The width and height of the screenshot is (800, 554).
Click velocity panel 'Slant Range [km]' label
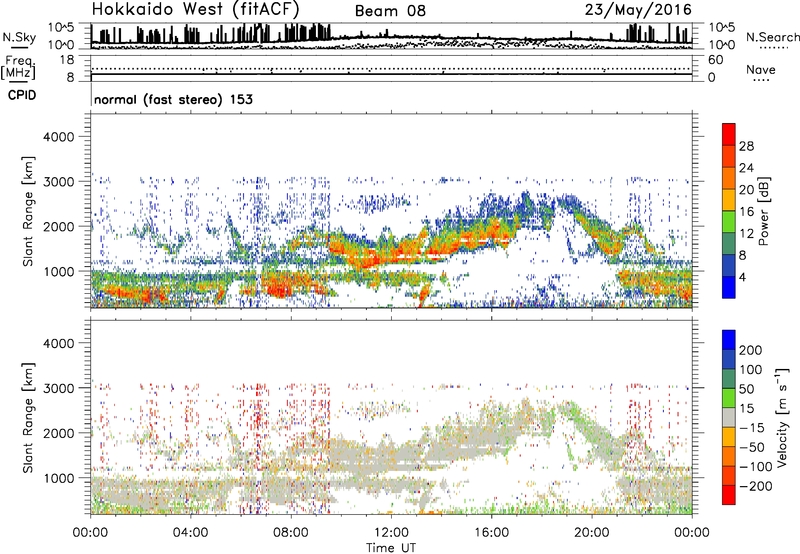coord(29,418)
